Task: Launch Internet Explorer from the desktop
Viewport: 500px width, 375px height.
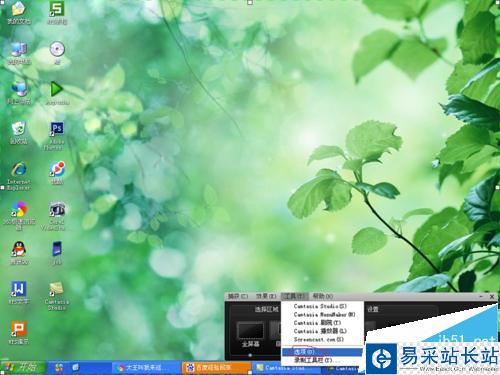Action: 19,176
